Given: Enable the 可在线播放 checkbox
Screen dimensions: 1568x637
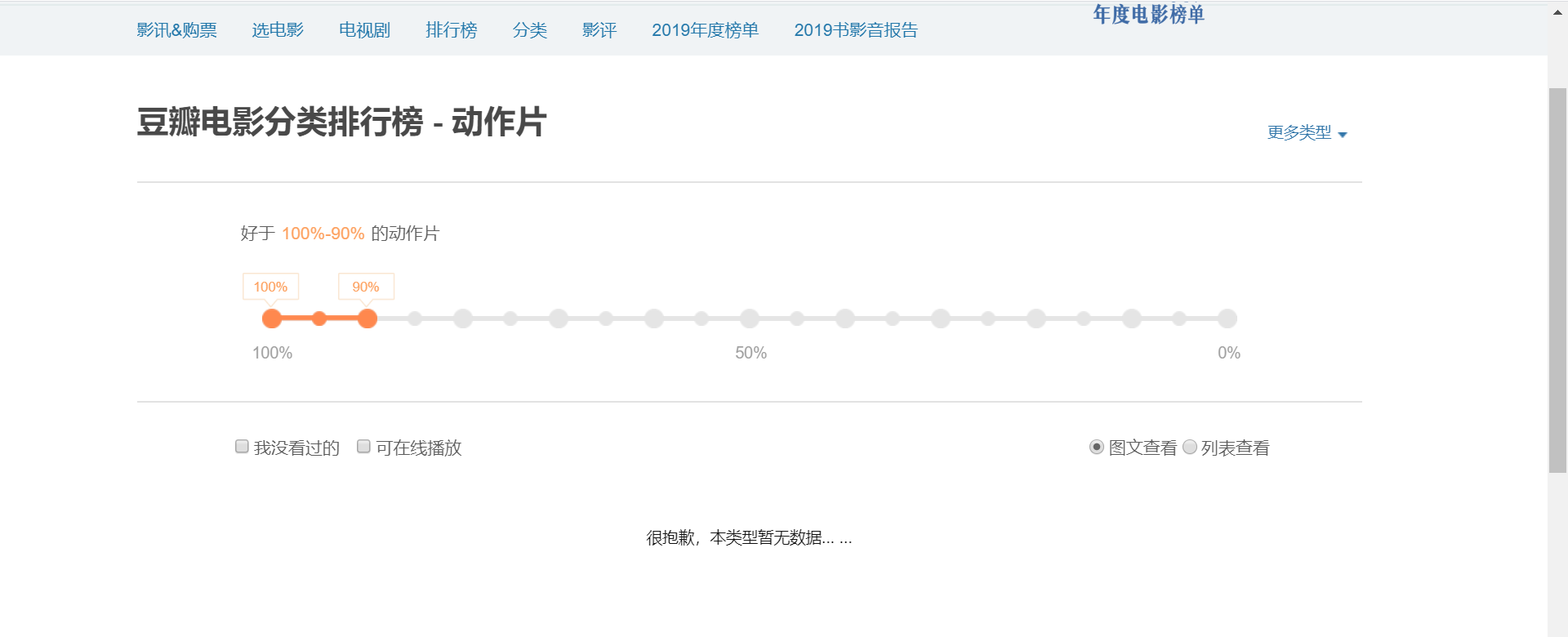Looking at the screenshot, I should 363,447.
